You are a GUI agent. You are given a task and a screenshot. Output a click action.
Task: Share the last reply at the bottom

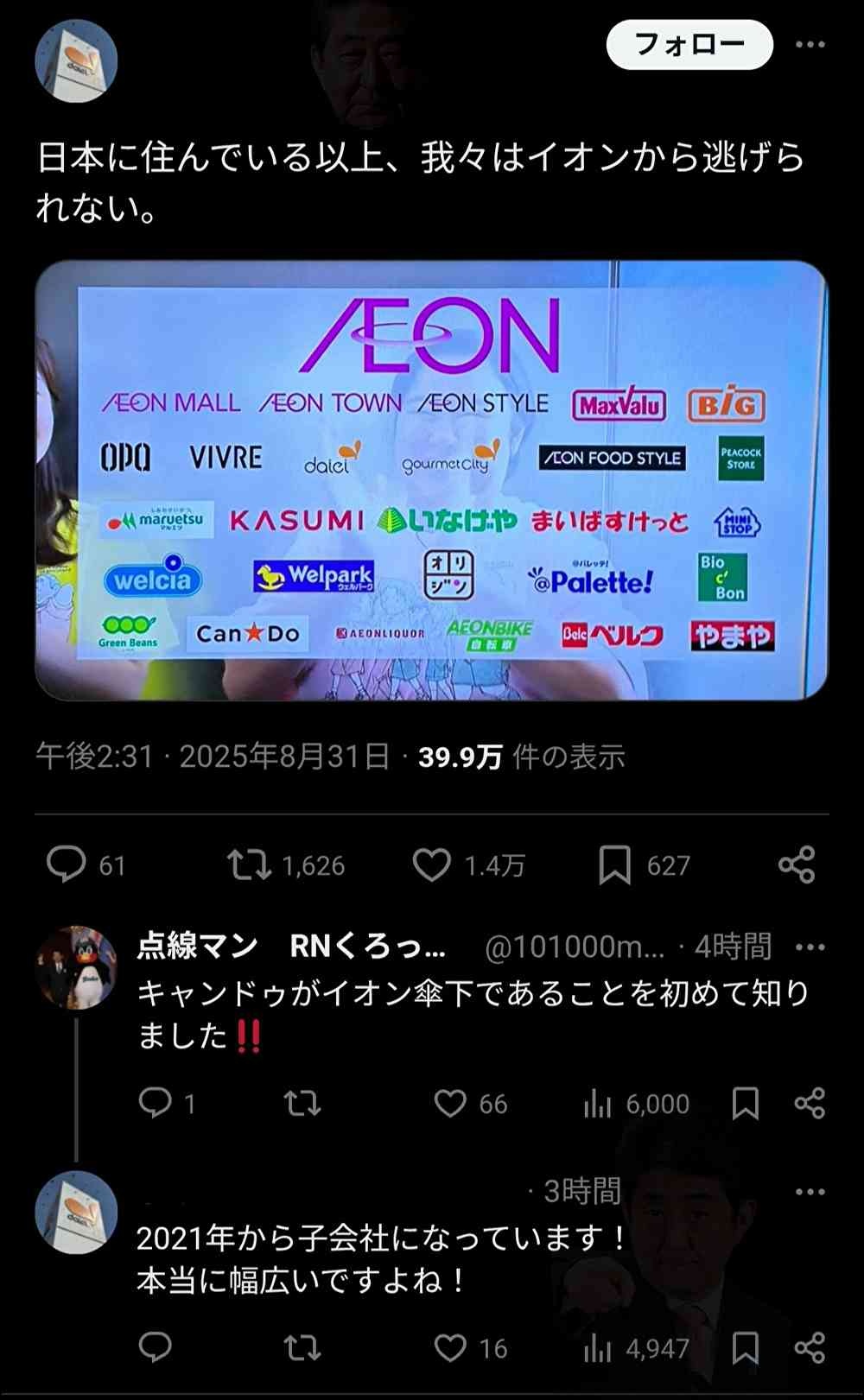[x=810, y=1347]
